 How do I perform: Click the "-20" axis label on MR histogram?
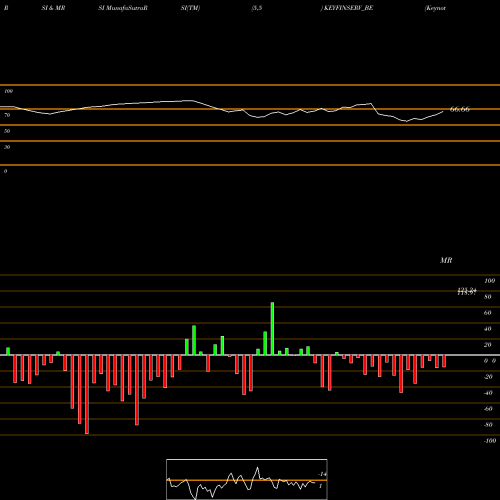tap(488, 377)
